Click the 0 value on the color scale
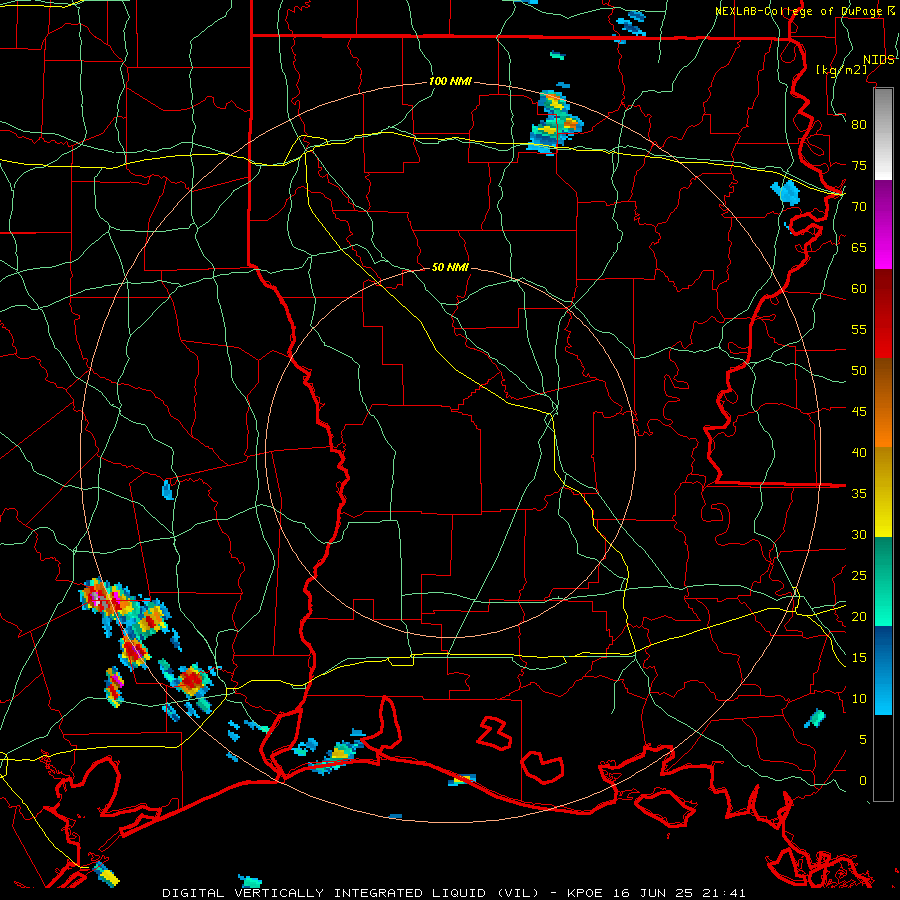900x900 pixels. click(x=863, y=781)
